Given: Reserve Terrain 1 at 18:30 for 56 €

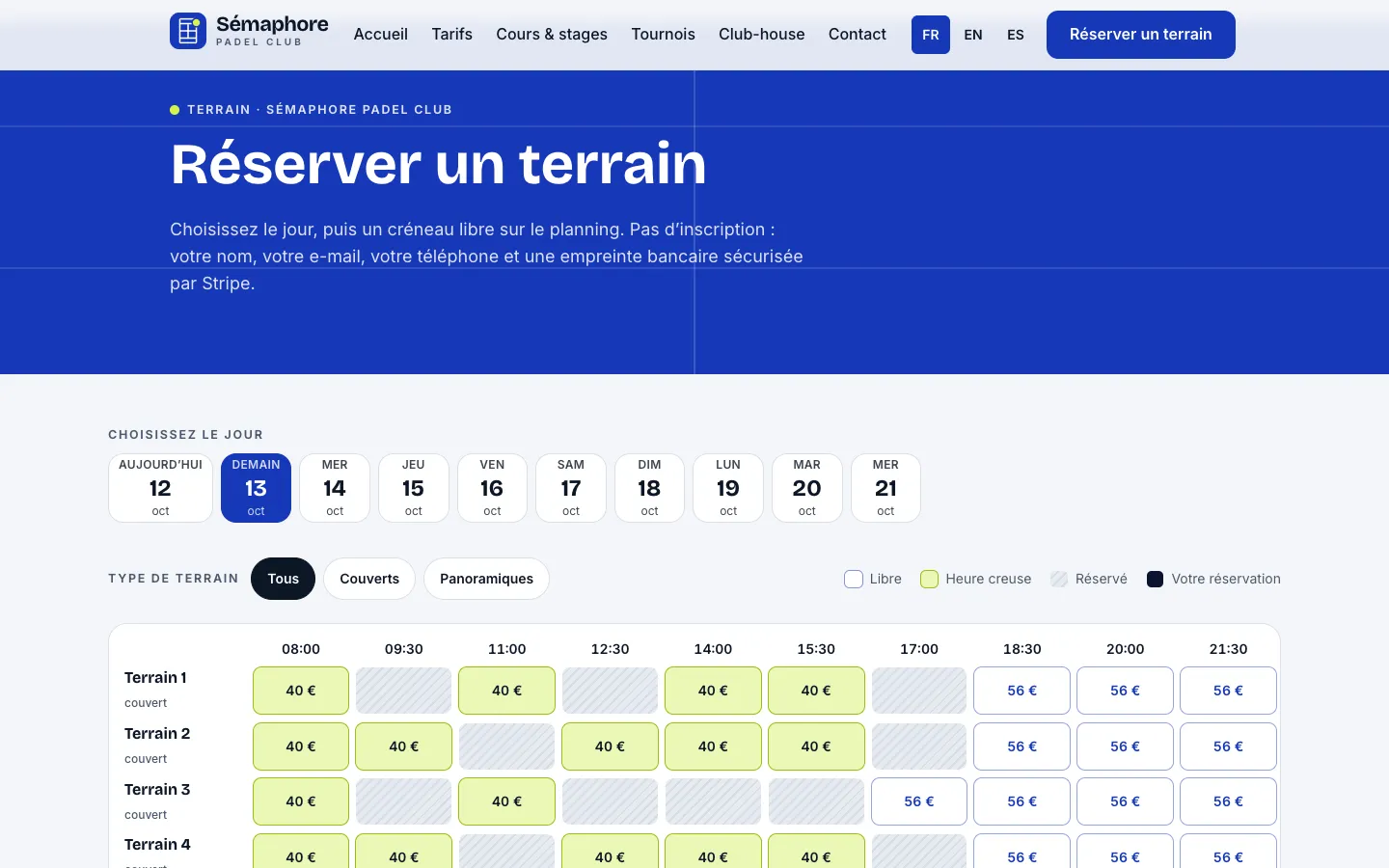Looking at the screenshot, I should click(1022, 691).
